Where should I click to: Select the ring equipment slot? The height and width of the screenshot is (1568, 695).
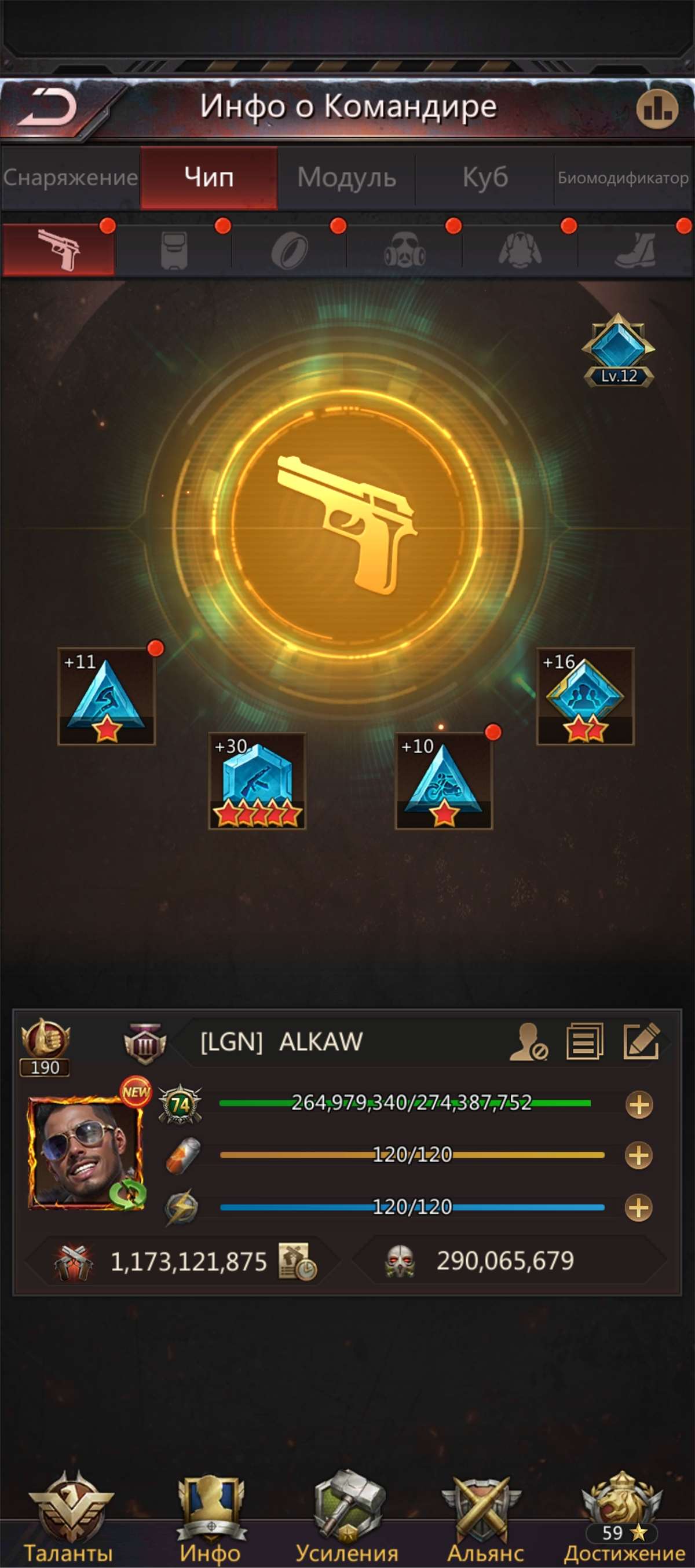click(x=289, y=249)
